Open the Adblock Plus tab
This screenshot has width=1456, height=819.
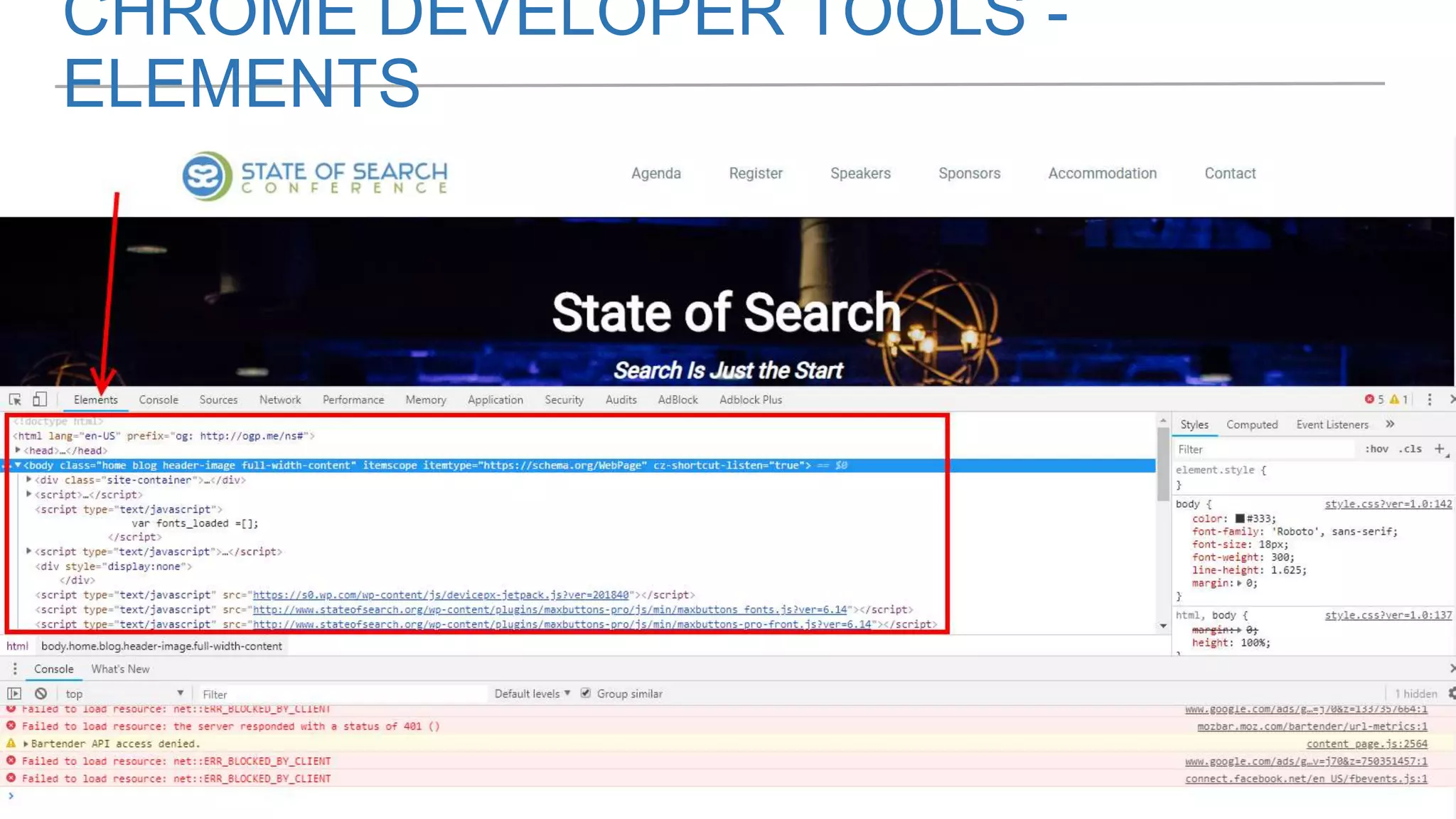tap(751, 400)
